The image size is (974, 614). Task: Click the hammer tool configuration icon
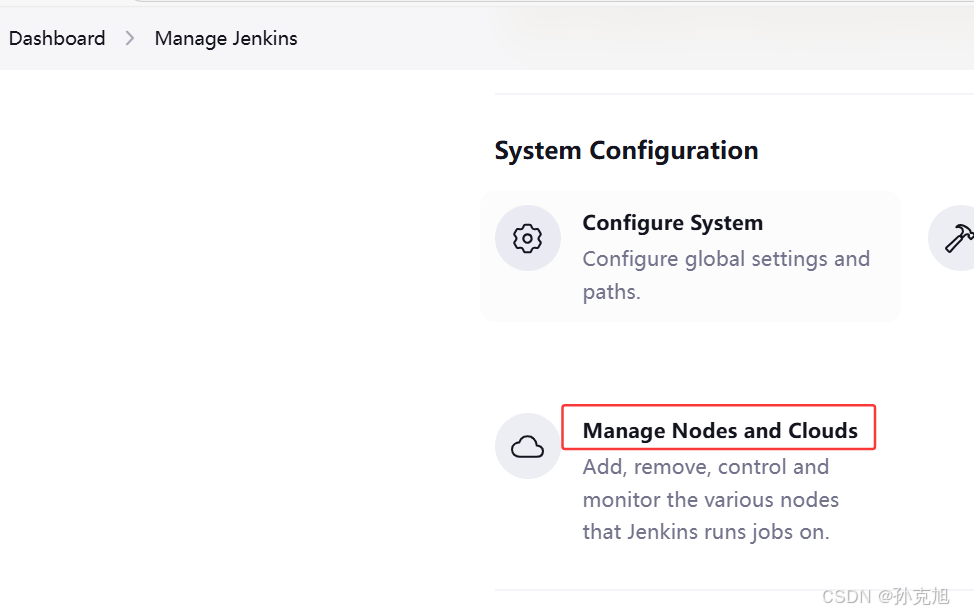point(957,238)
